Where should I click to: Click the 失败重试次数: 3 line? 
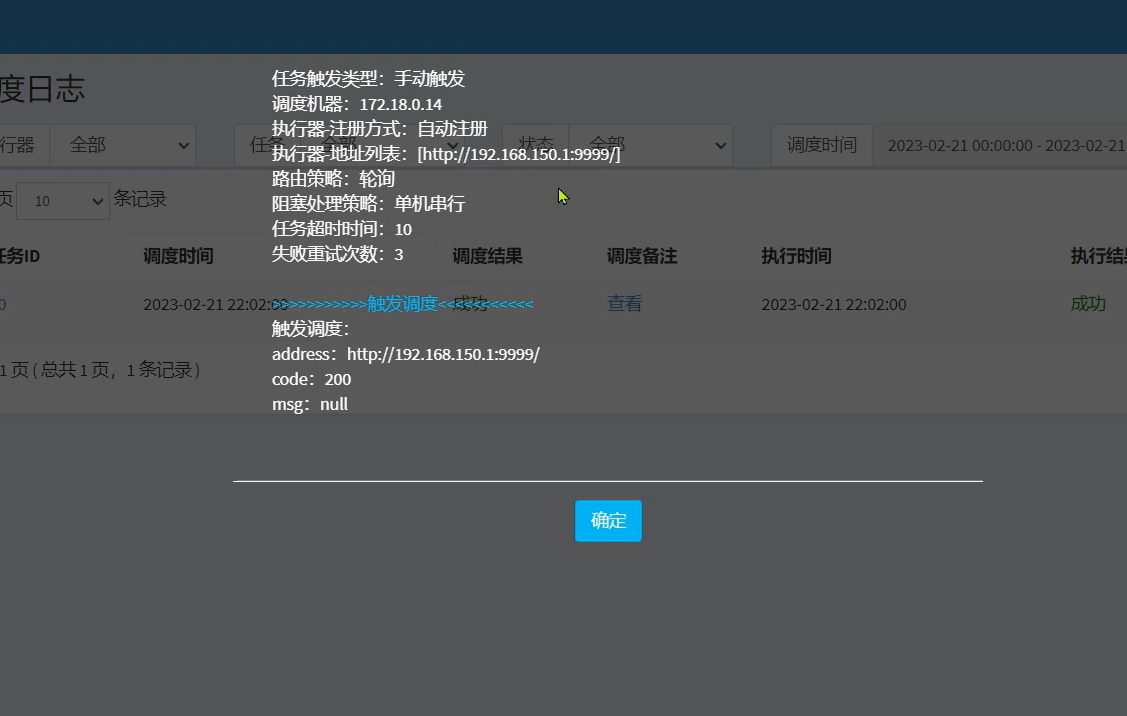pos(337,254)
